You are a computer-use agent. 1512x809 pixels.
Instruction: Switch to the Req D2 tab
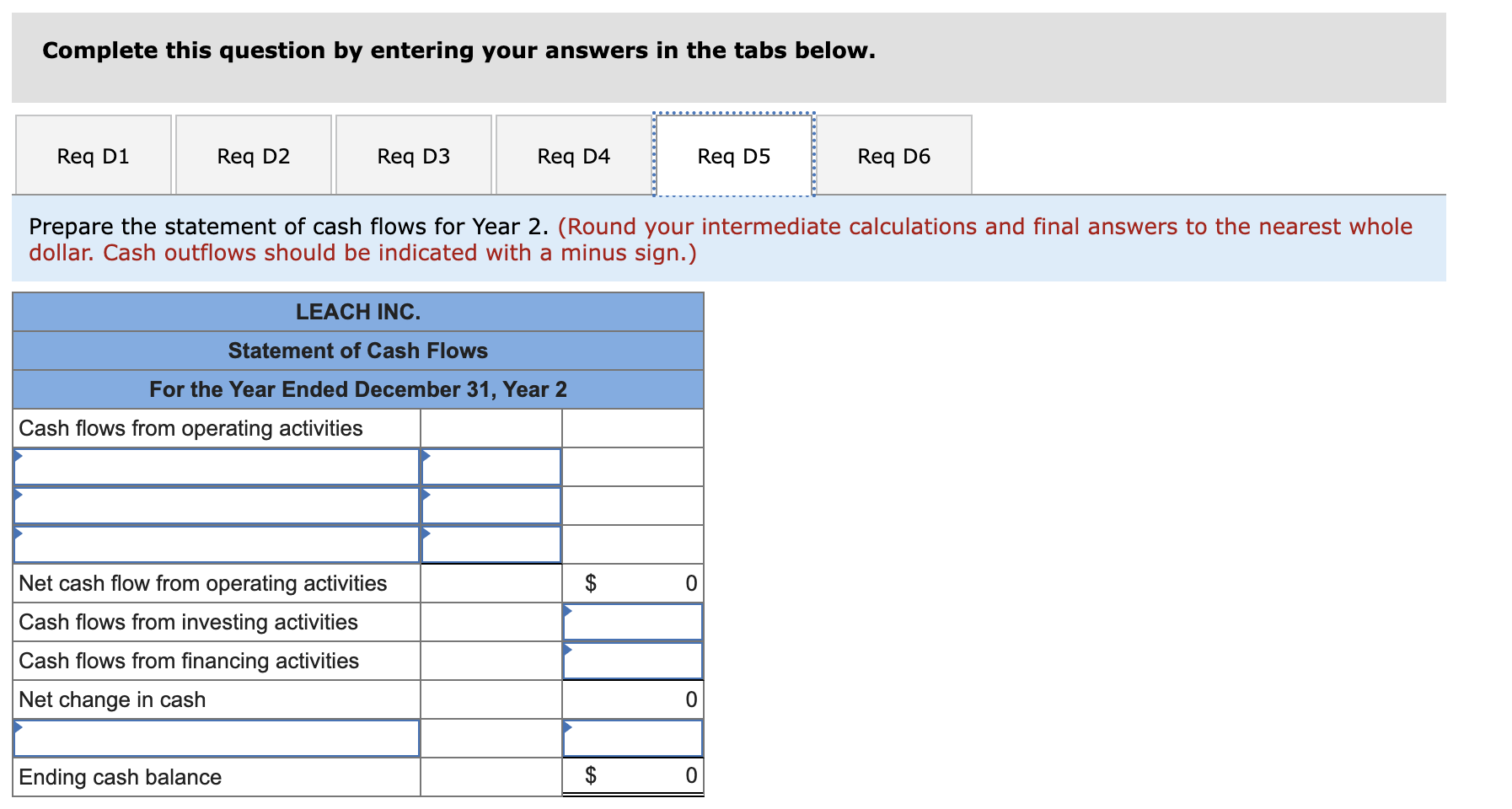[x=253, y=155]
